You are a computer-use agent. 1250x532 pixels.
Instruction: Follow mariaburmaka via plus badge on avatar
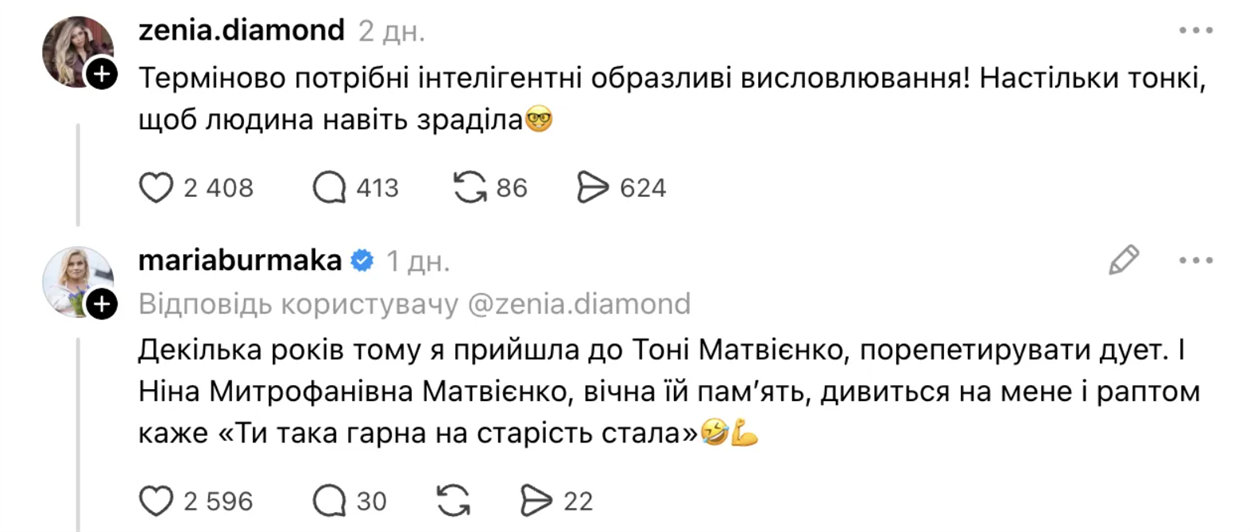click(101, 305)
